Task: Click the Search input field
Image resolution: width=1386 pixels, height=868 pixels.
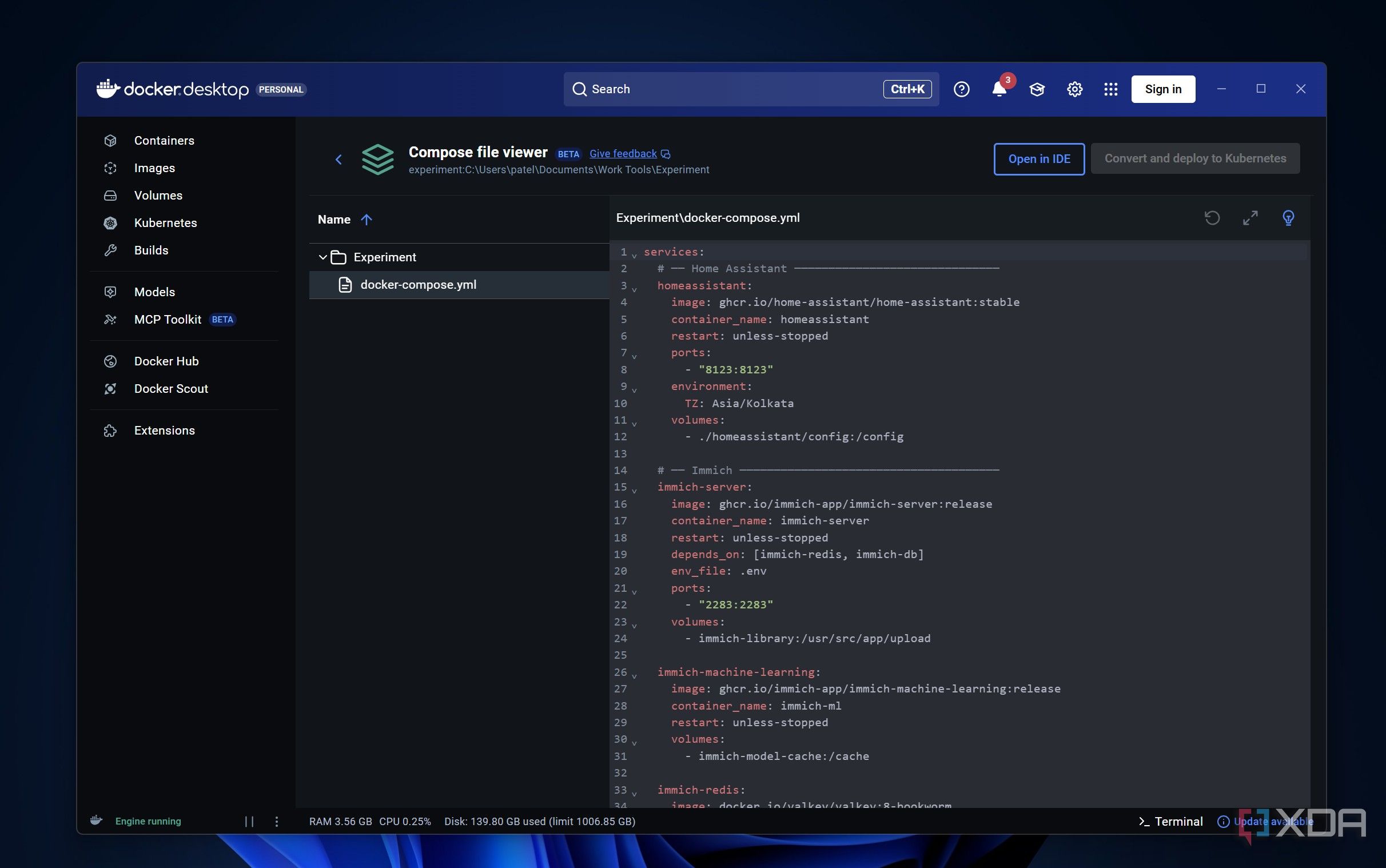Action: coord(751,89)
